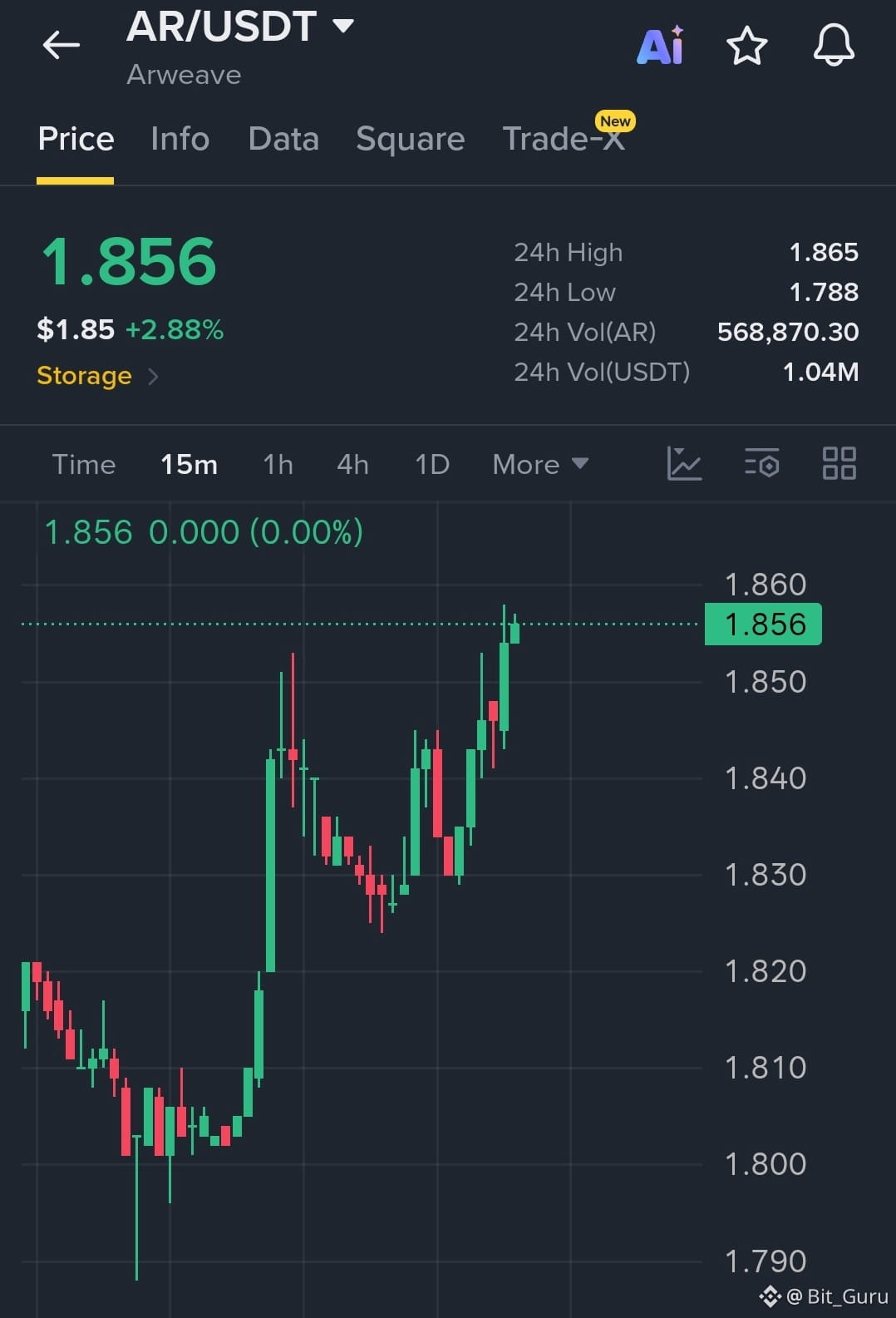This screenshot has height=1318, width=896.
Task: Click the $1.85 dollar price
Action: coord(76,330)
